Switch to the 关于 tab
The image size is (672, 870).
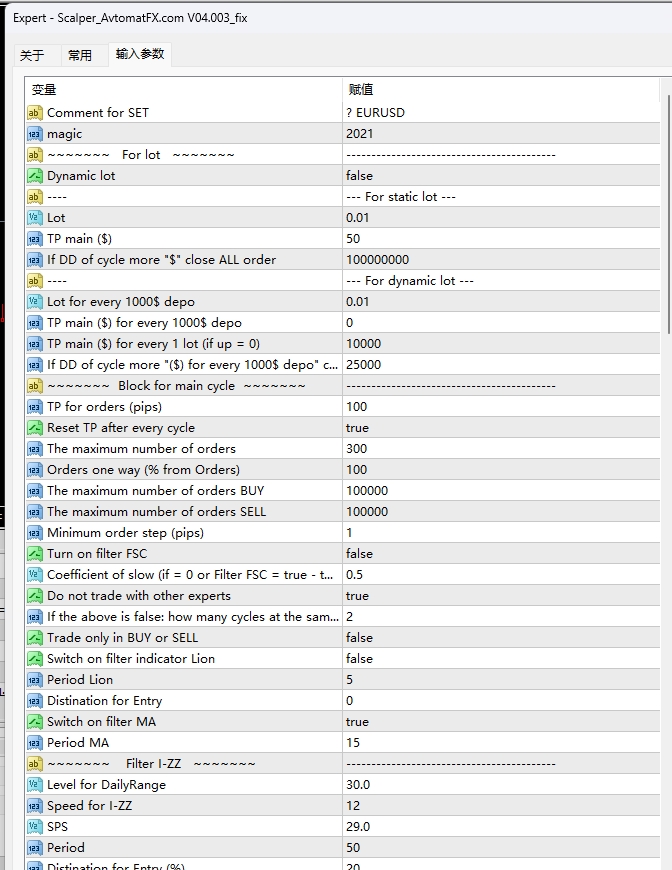coord(32,55)
